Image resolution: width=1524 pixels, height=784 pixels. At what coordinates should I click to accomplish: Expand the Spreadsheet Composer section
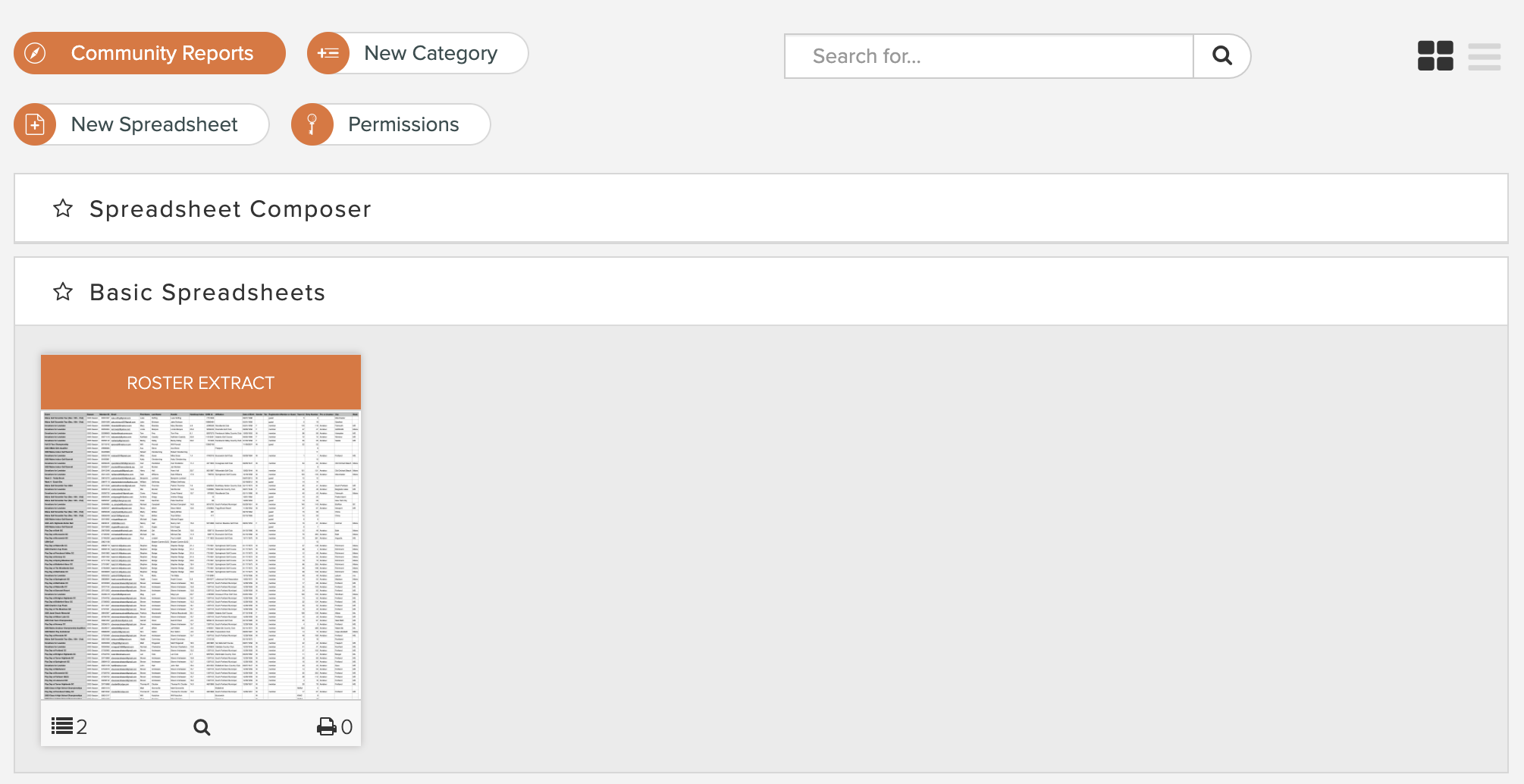coord(230,209)
